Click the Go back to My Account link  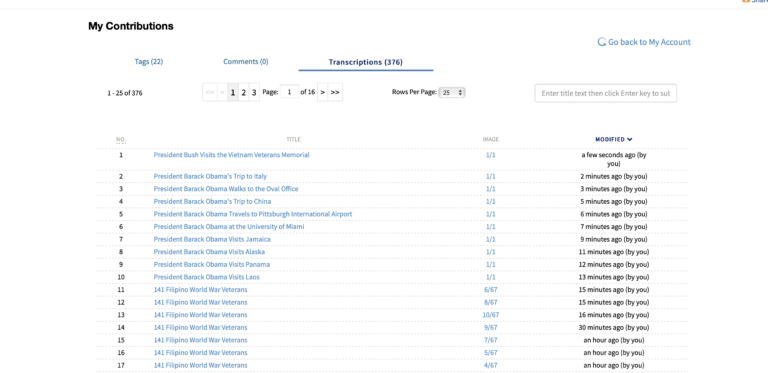(x=644, y=42)
